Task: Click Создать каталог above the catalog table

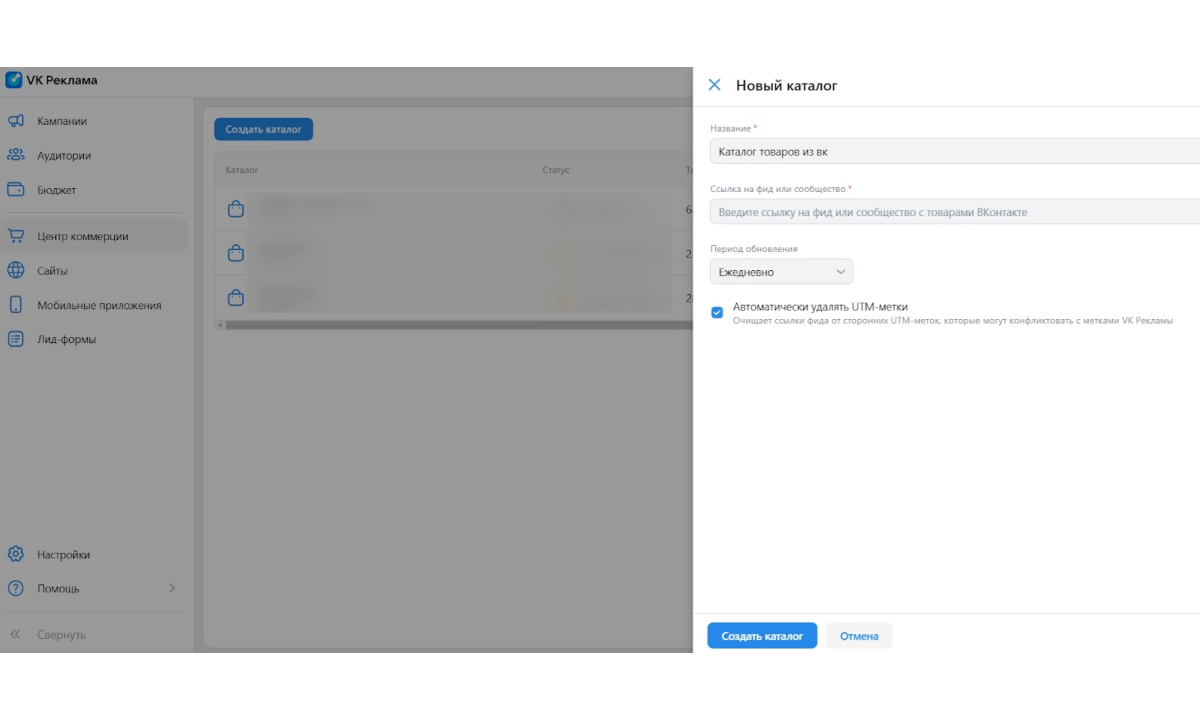Action: pyautogui.click(x=263, y=129)
